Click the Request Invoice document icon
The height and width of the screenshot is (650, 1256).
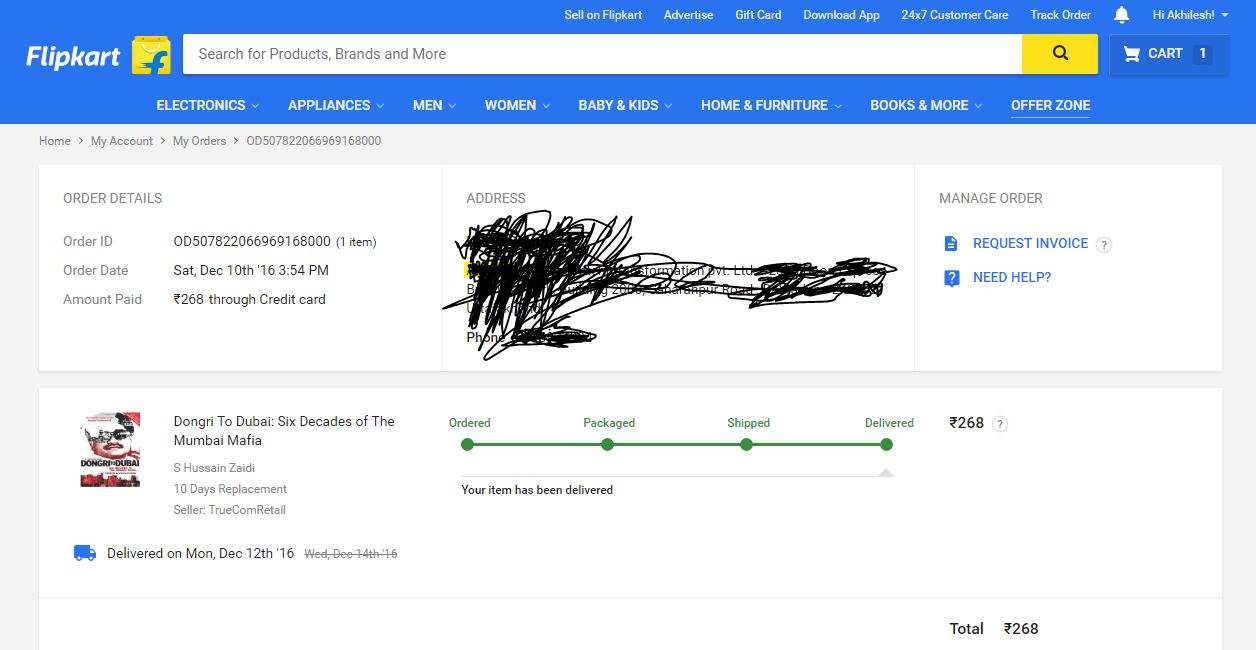951,244
